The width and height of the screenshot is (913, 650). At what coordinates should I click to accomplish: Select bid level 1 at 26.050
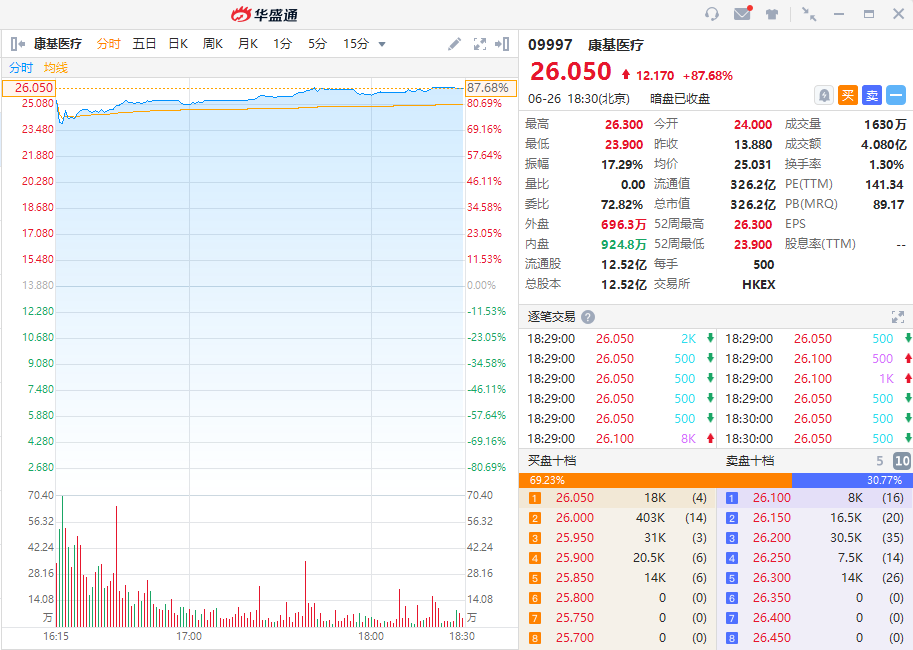click(x=617, y=498)
